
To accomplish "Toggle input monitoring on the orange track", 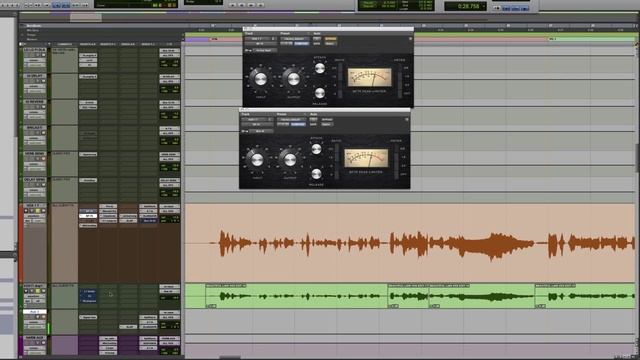I will tap(32, 211).
